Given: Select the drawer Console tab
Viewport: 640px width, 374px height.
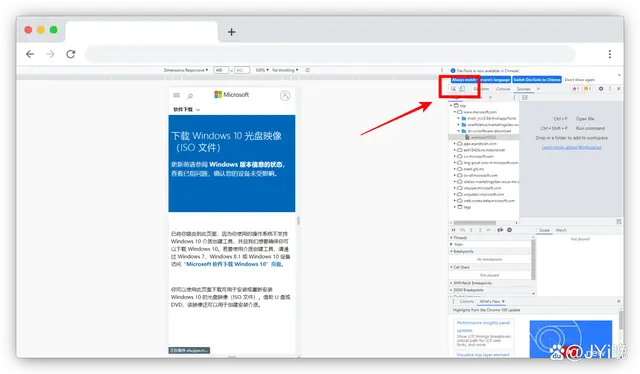Looking at the screenshot, I should (467, 301).
